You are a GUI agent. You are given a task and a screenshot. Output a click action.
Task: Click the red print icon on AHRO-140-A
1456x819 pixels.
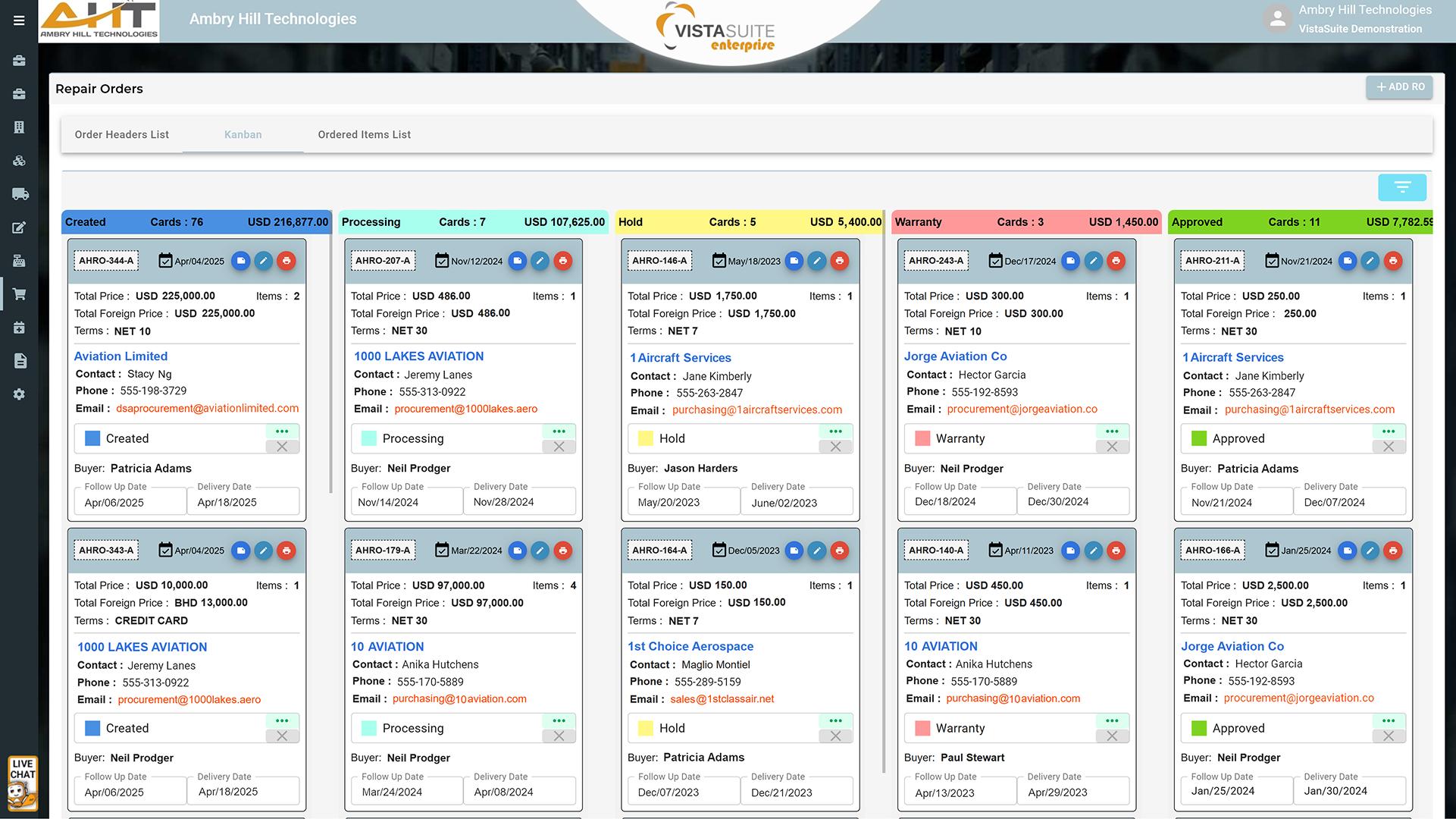[x=1116, y=551]
